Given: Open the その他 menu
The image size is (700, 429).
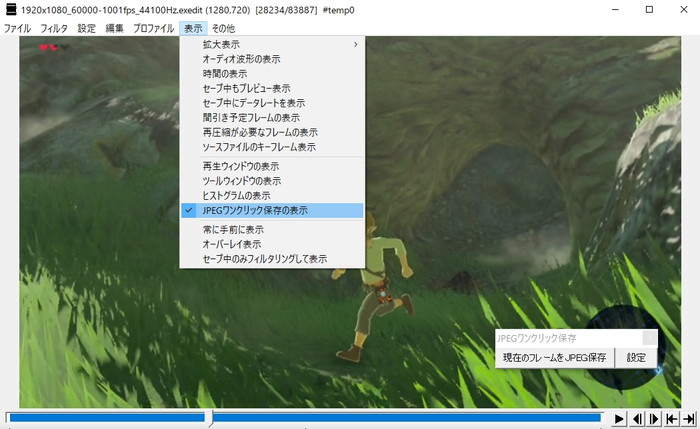Looking at the screenshot, I should pyautogui.click(x=223, y=29).
